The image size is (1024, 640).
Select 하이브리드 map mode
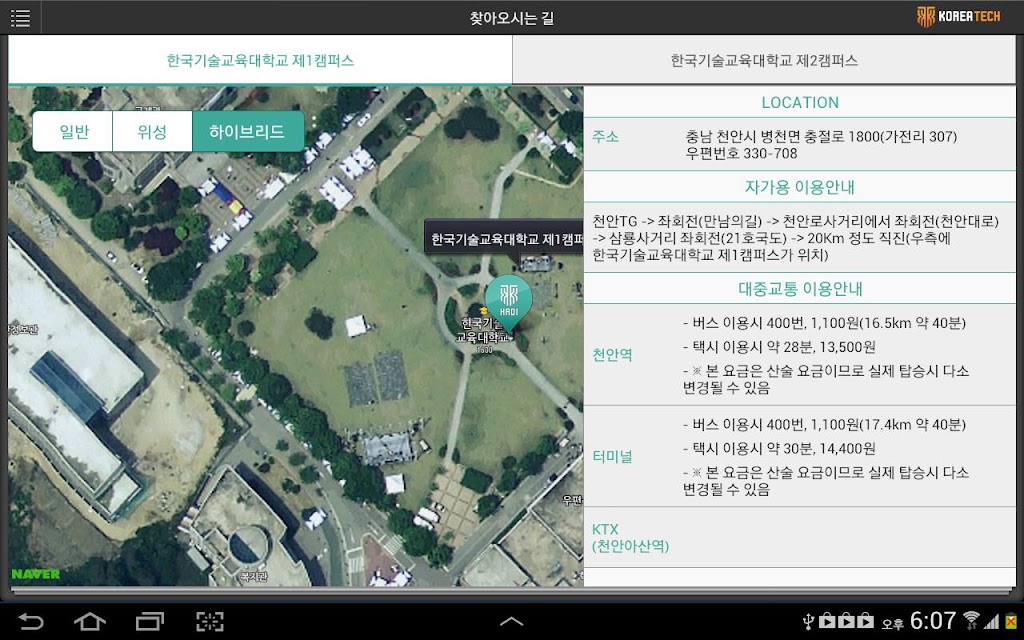[x=248, y=132]
